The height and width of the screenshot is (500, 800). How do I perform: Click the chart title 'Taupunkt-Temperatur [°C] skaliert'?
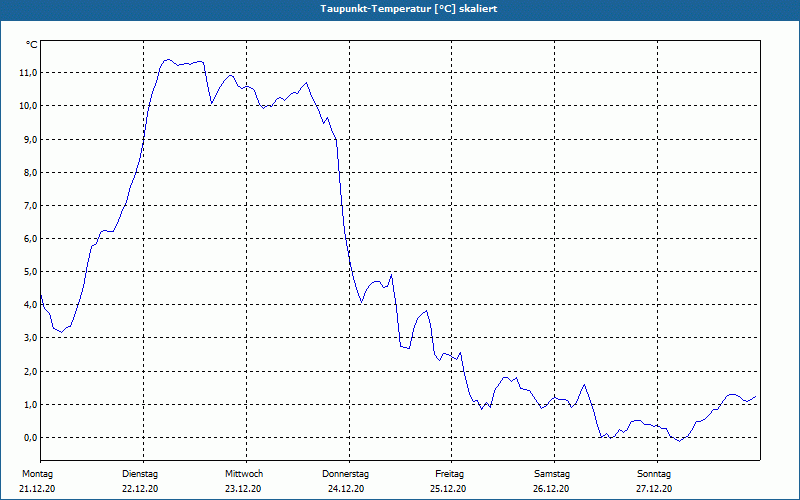409,9
